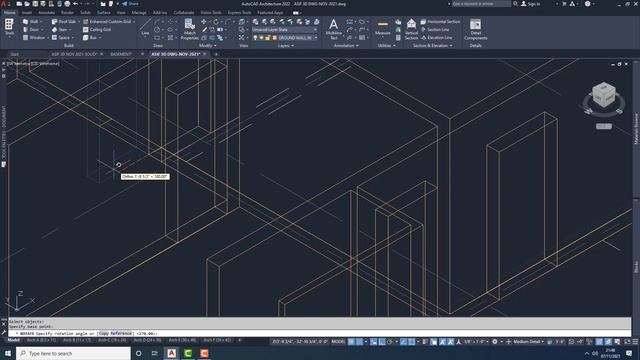Expand the Roof Slab dropdown arrow
Screen dimensions: 640x360
pos(78,22)
